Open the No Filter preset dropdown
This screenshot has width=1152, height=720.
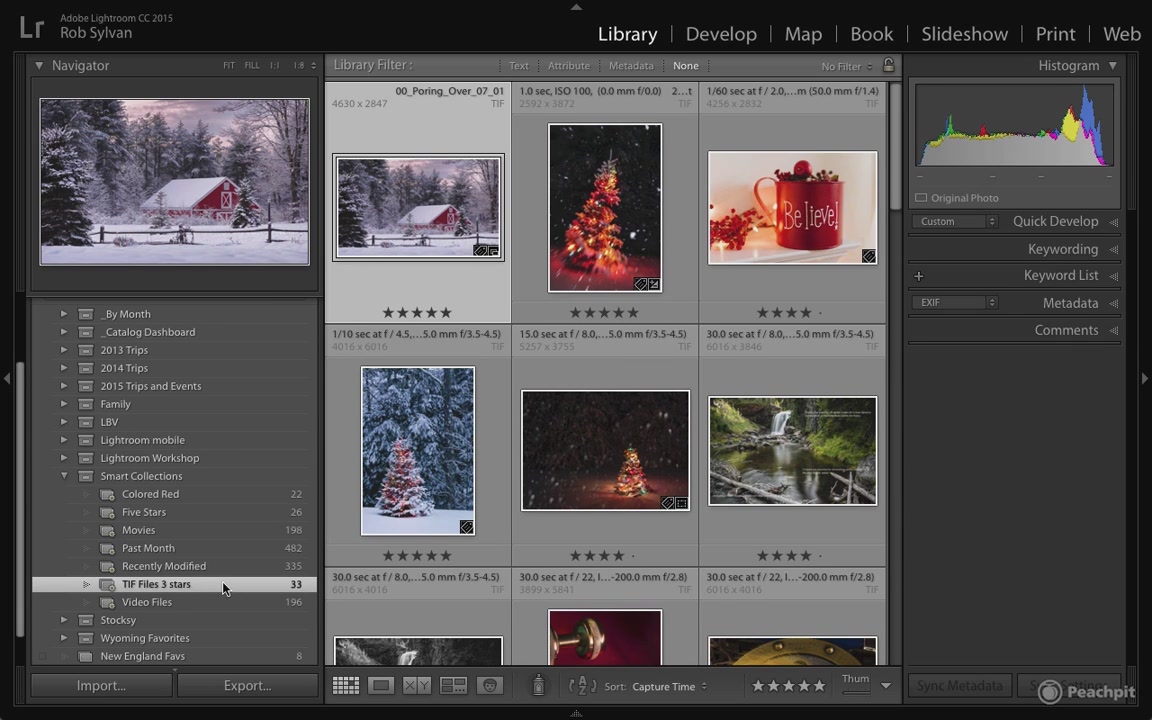click(x=847, y=66)
